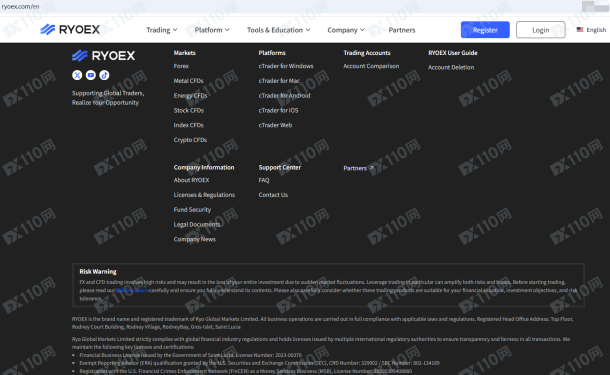Open the Legal Documents link

(x=197, y=224)
